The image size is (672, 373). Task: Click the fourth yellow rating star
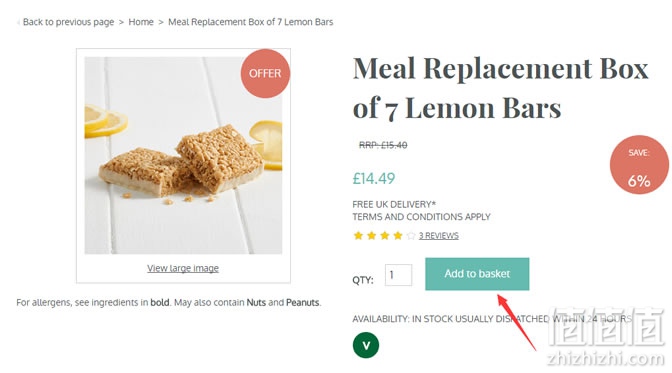[x=398, y=235]
